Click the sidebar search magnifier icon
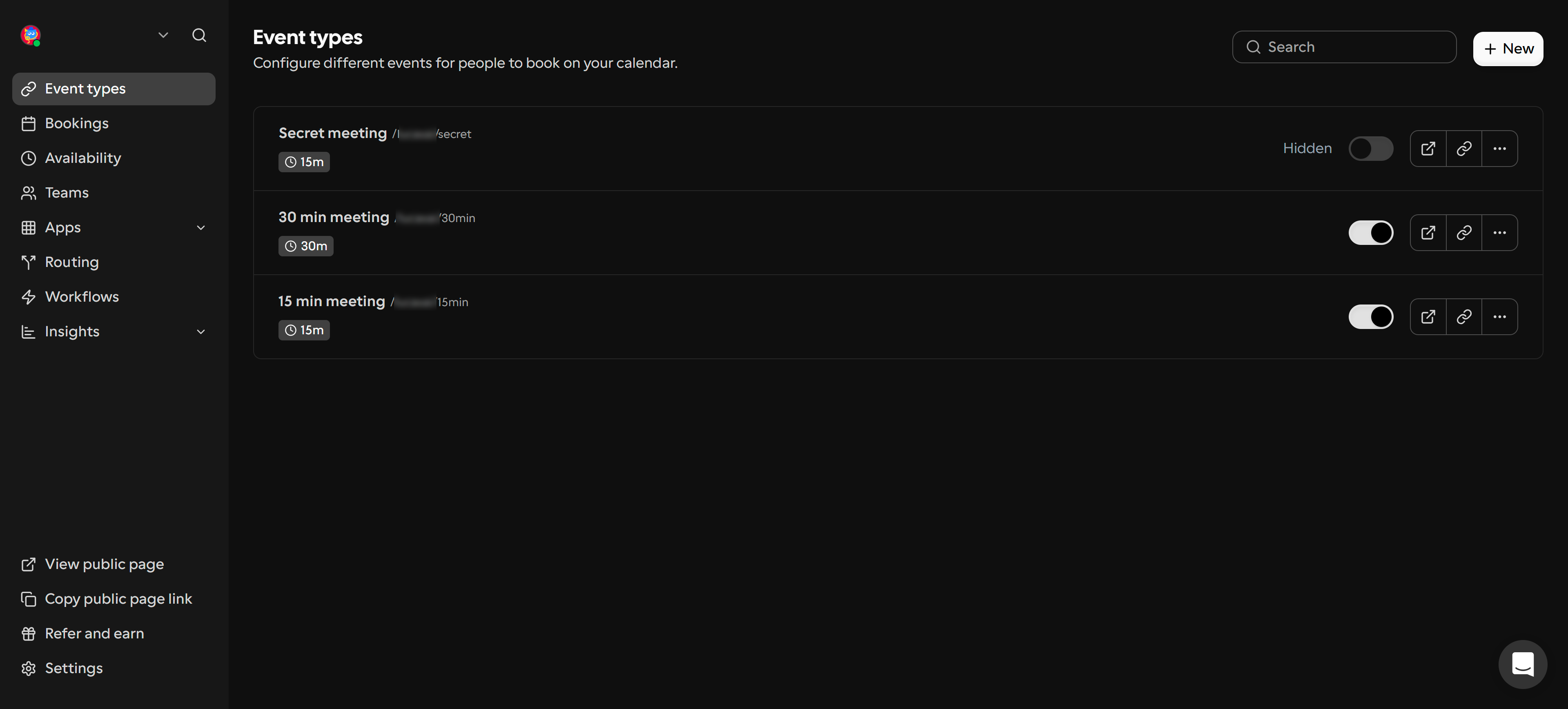Viewport: 1568px width, 709px height. click(199, 35)
